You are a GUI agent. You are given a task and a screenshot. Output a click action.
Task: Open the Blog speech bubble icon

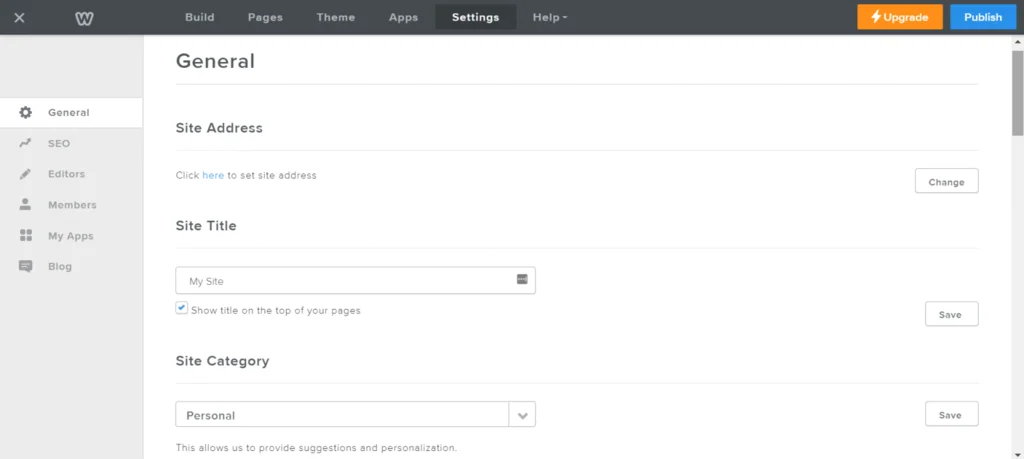coord(26,267)
